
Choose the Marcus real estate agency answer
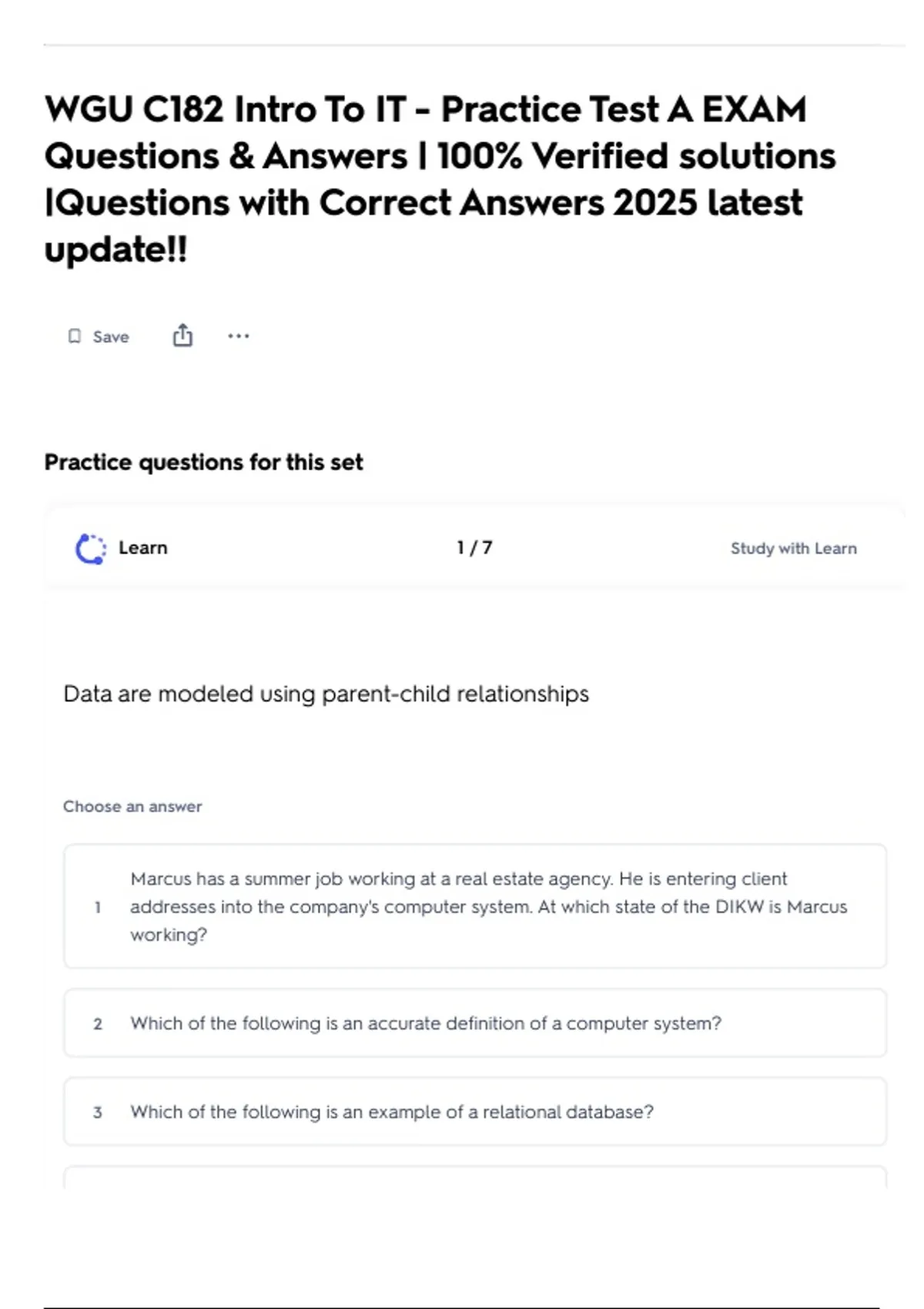488,906
